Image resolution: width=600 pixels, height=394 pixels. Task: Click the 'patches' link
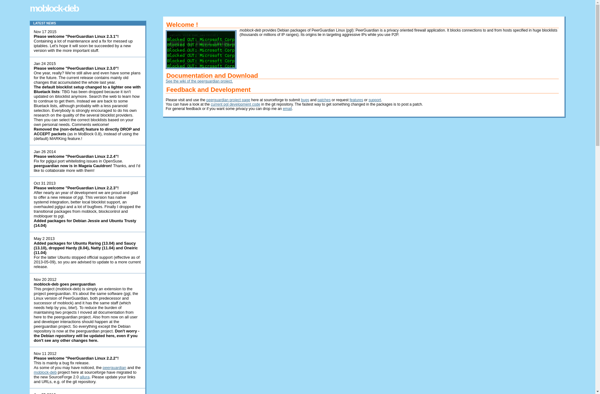click(x=324, y=100)
